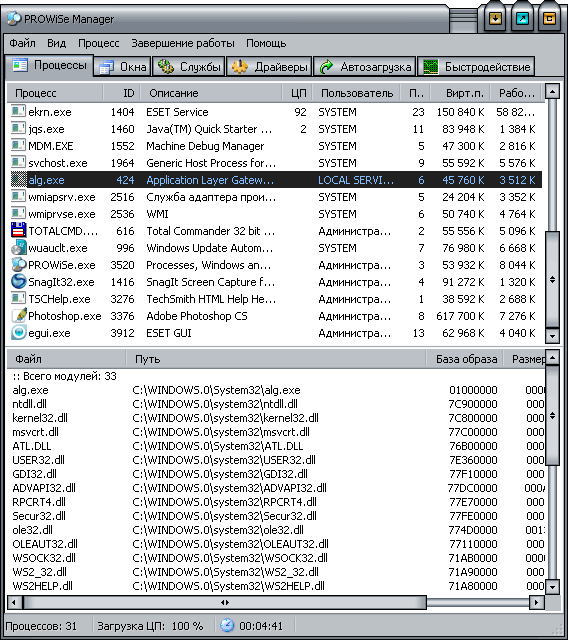Viewport: 568px width, 640px height.
Task: Open the Завершение работы menu
Action: (x=183, y=43)
